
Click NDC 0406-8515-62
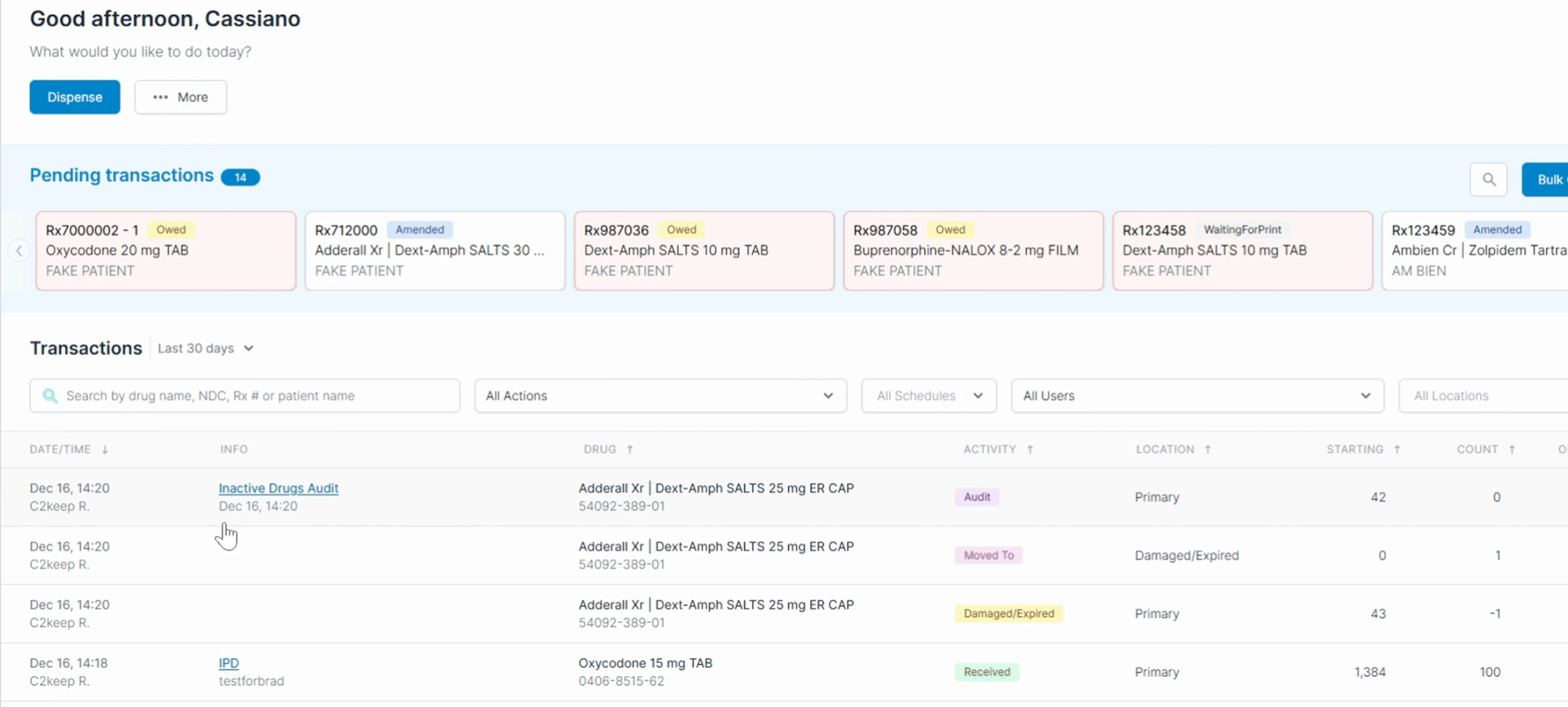pyautogui.click(x=621, y=681)
